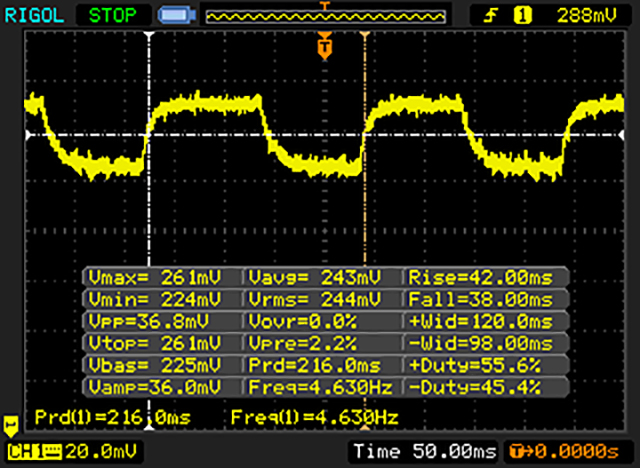Click the Freq=4.630Hz table cell
The height and width of the screenshot is (468, 640).
click(x=320, y=386)
